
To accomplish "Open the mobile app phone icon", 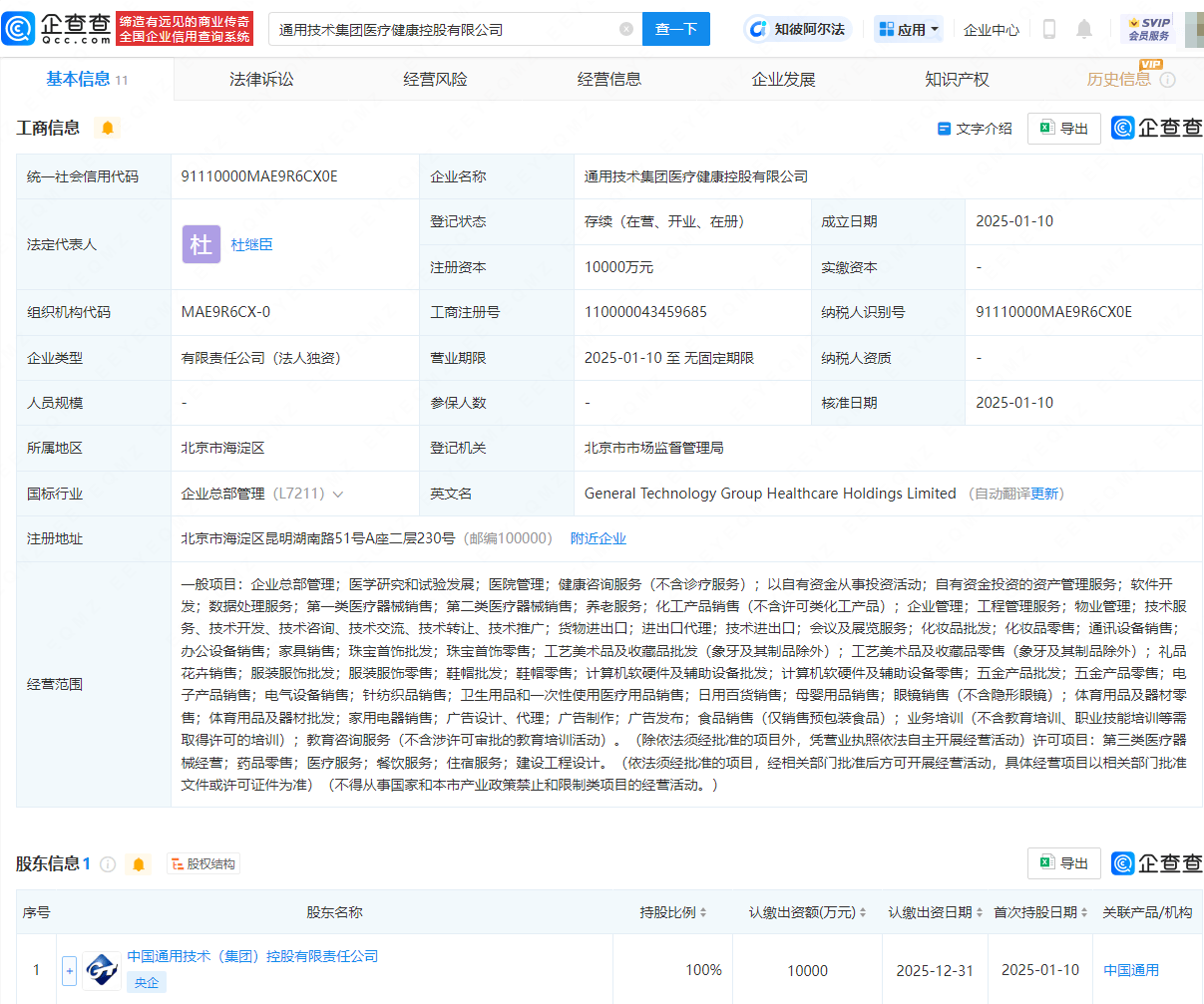I will coord(1049,29).
